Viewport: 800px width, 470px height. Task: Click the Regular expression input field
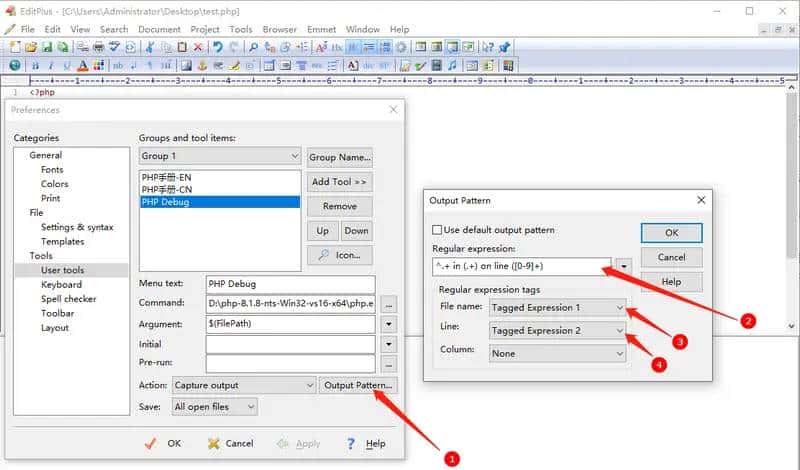pyautogui.click(x=520, y=267)
